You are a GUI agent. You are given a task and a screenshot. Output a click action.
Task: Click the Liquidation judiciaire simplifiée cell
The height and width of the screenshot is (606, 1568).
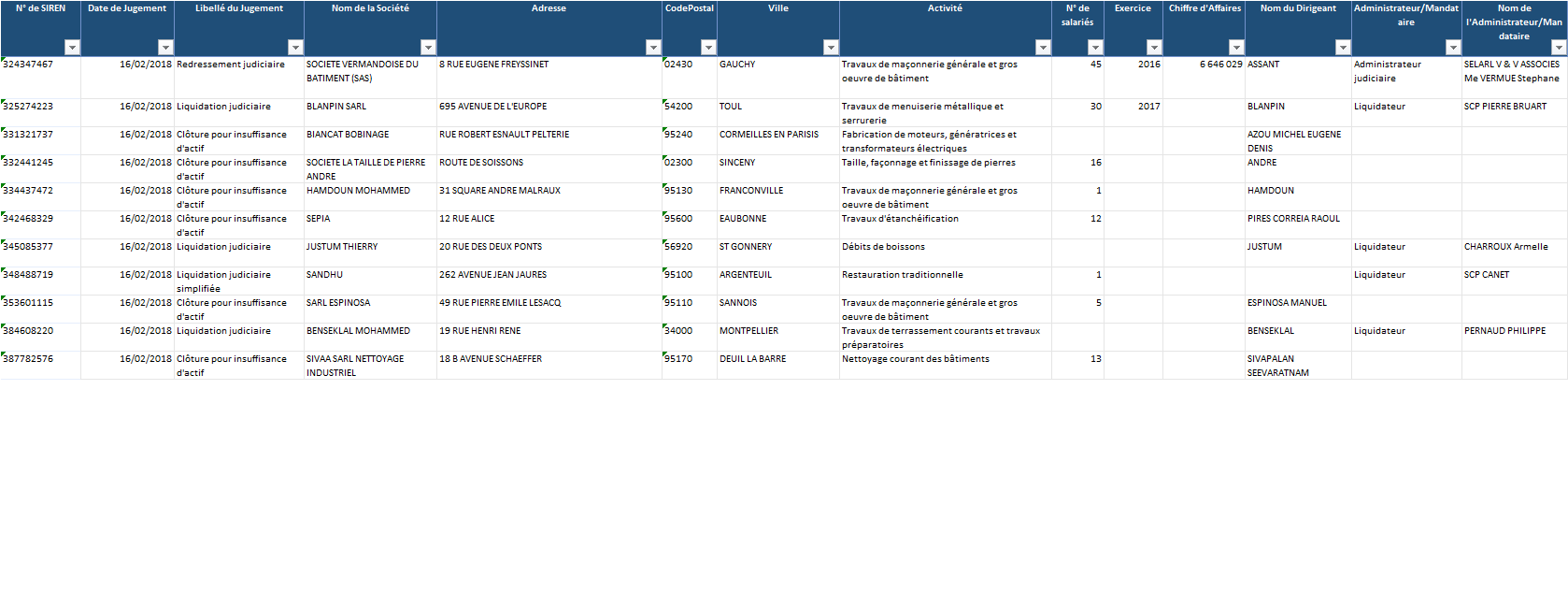point(239,281)
